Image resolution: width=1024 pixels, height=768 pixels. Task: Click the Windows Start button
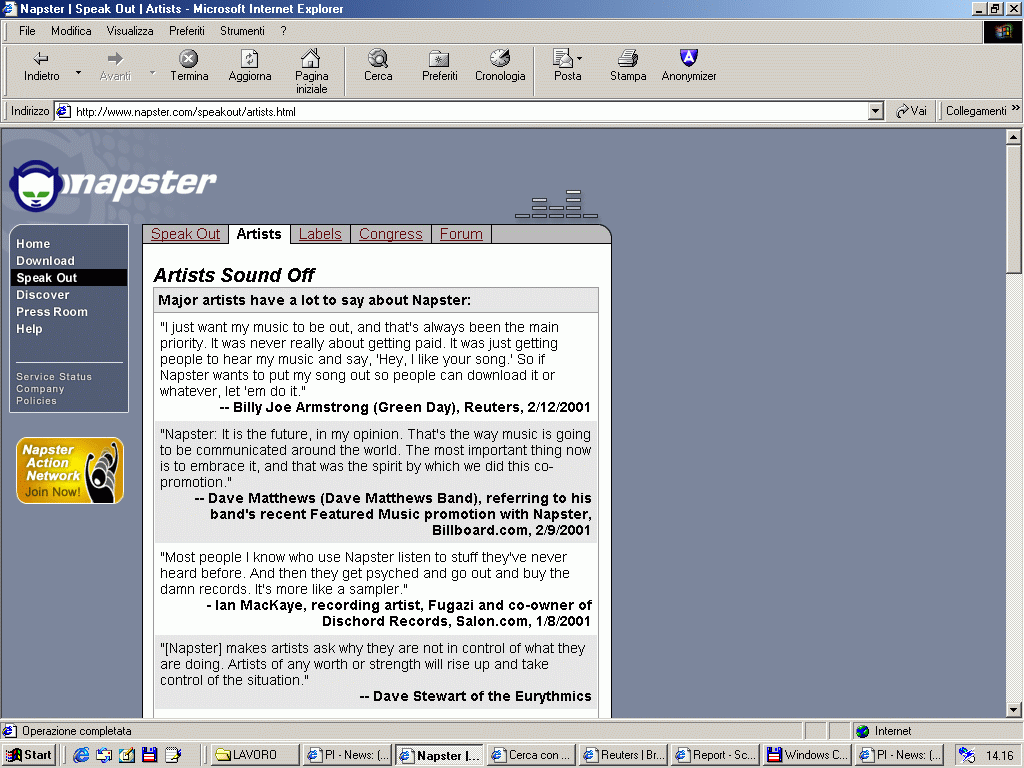29,755
